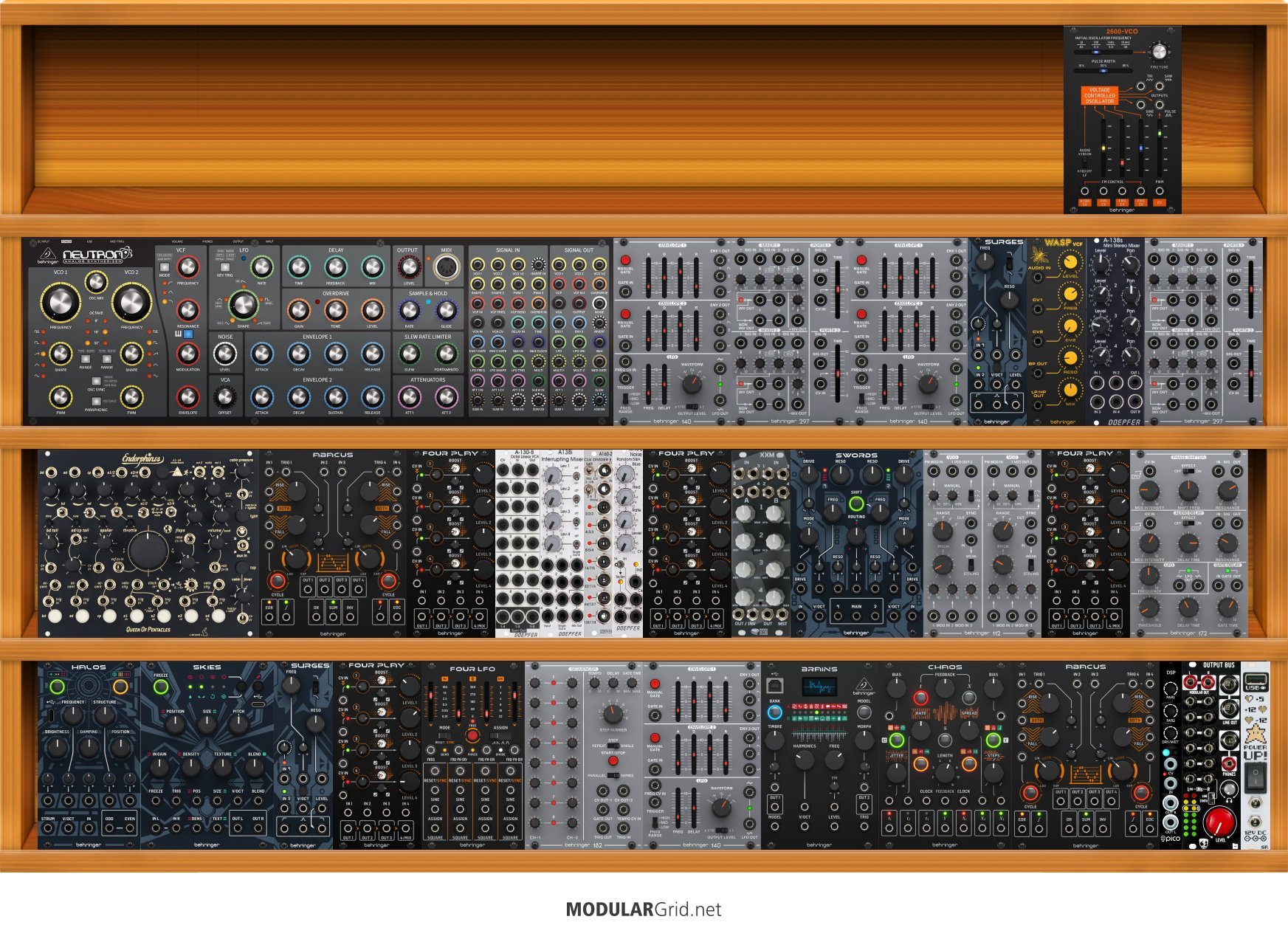
Task: Click the LENGTH knob on Chaos
Action: (x=945, y=771)
